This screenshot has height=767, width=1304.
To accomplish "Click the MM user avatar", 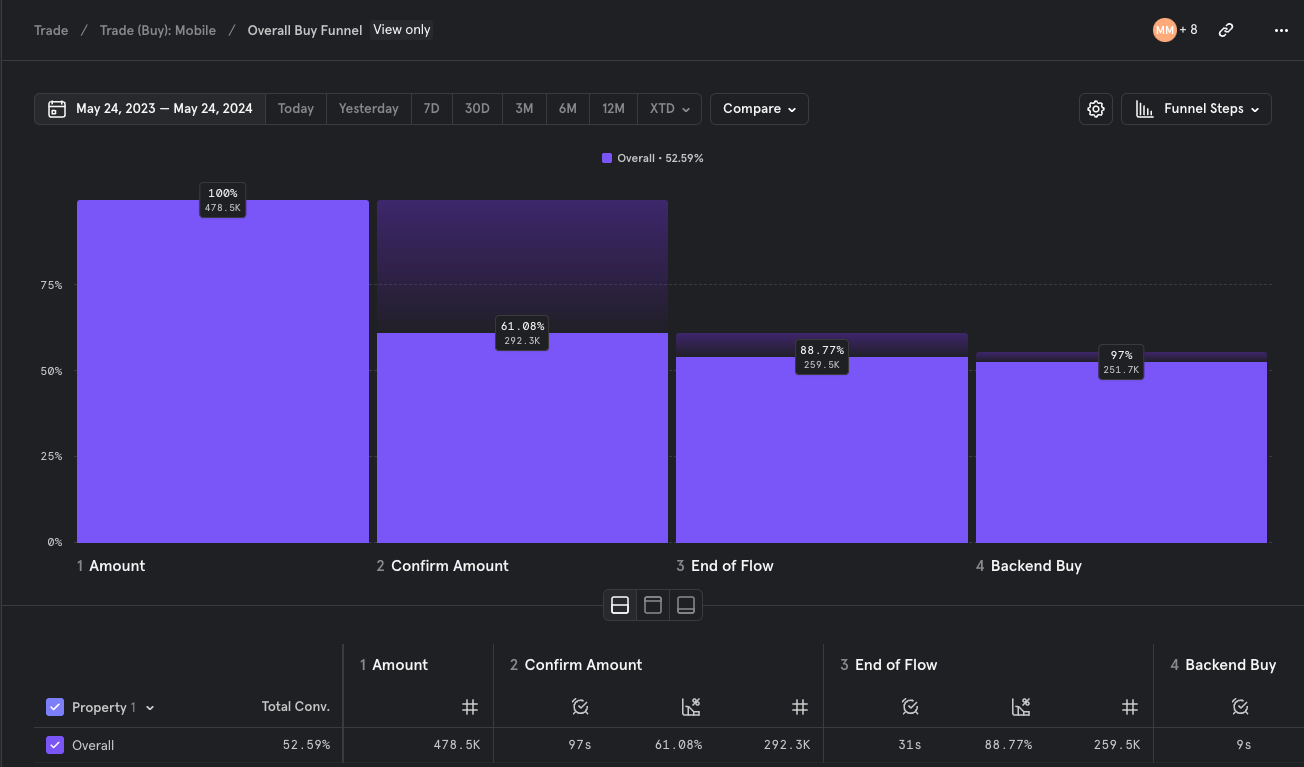I will (x=1164, y=30).
